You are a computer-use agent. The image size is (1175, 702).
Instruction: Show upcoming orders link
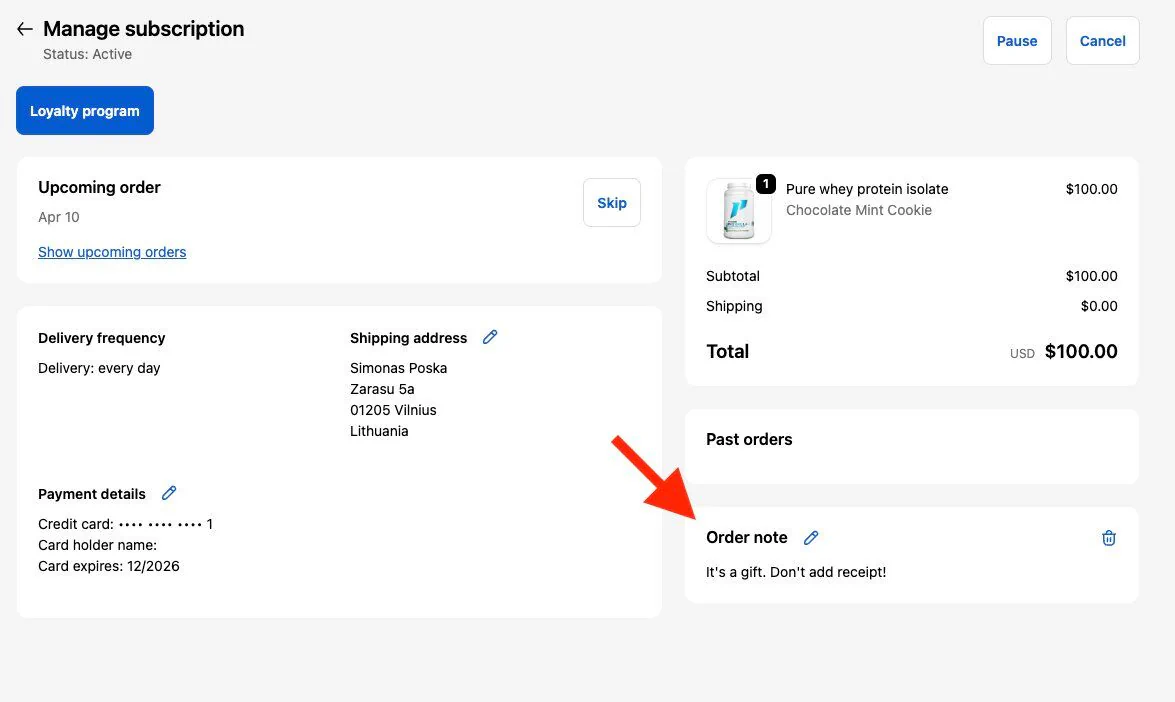pyautogui.click(x=112, y=252)
